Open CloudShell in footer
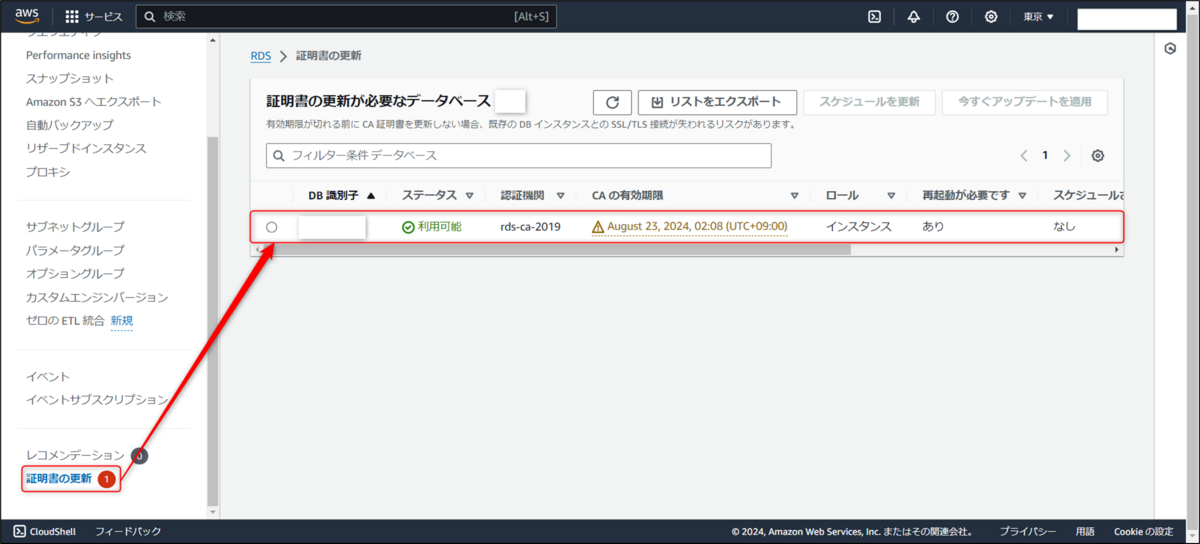 (46, 531)
